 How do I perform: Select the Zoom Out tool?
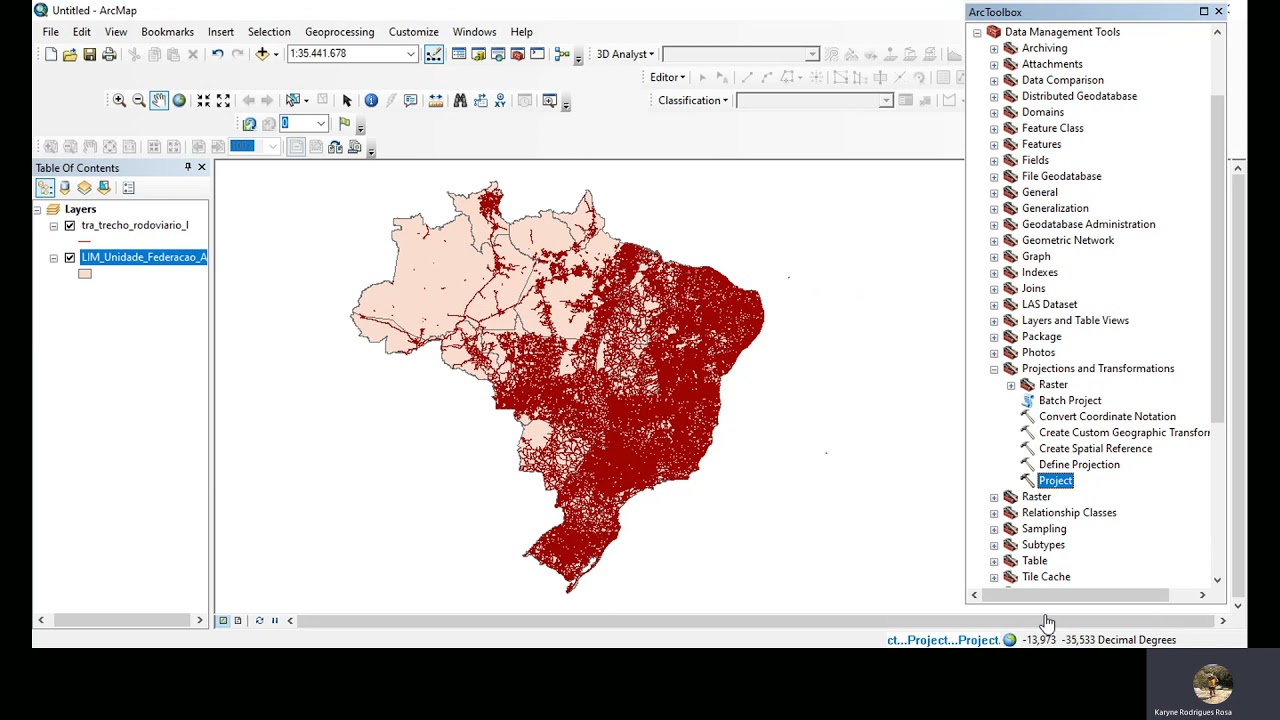tap(139, 100)
